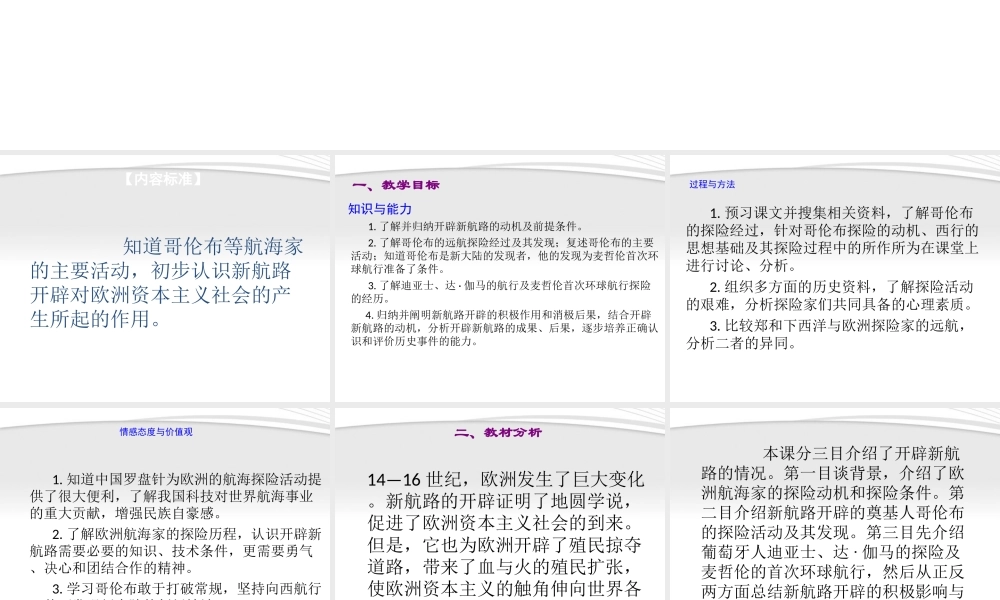Click paragraph starting 1. 知道中国罗盘针为欧洲的航海探险活动提供了很大便利
1000x600 pixels.
coord(175,496)
